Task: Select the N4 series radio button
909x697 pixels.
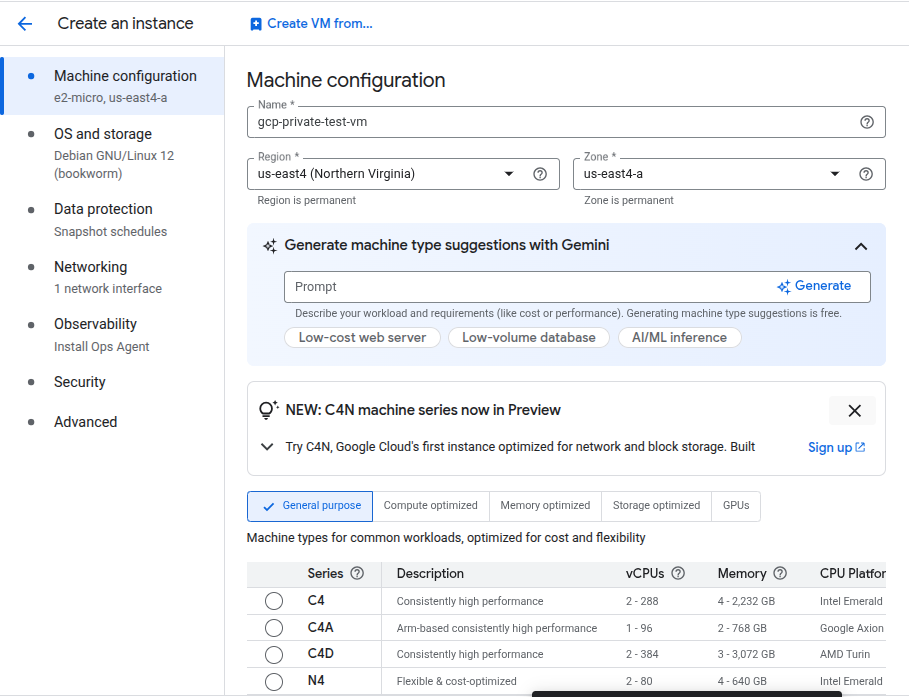Action: click(x=274, y=681)
